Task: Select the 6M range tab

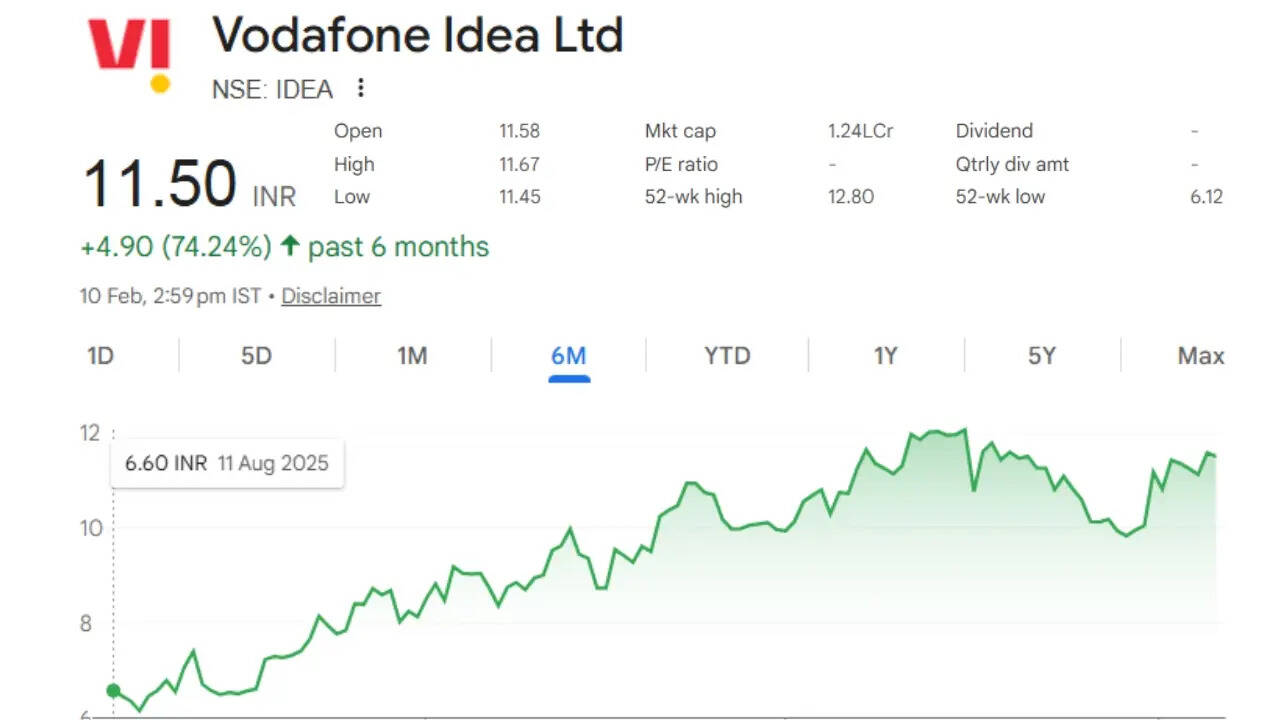Action: (568, 356)
